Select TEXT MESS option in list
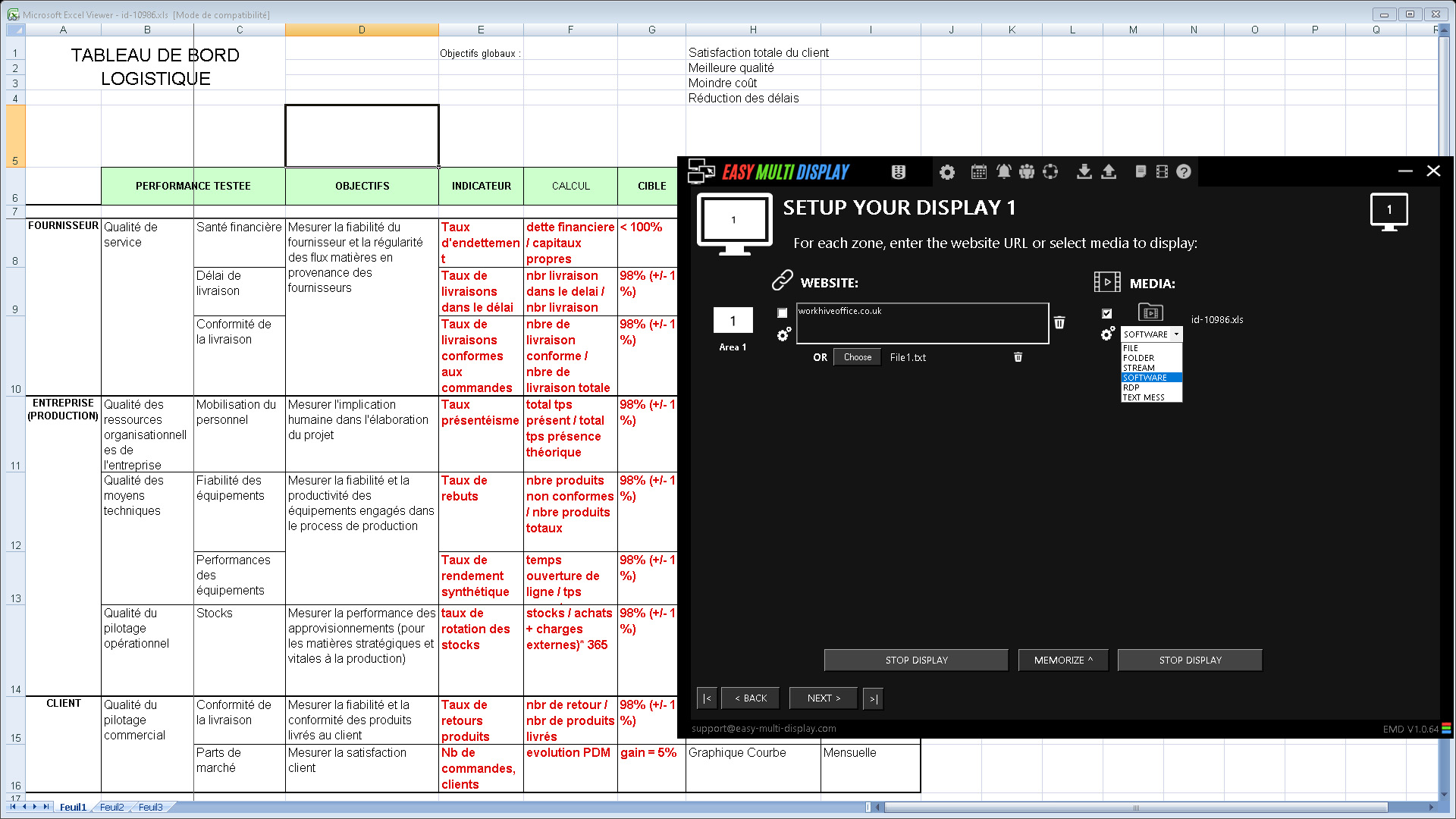 coord(1144,397)
